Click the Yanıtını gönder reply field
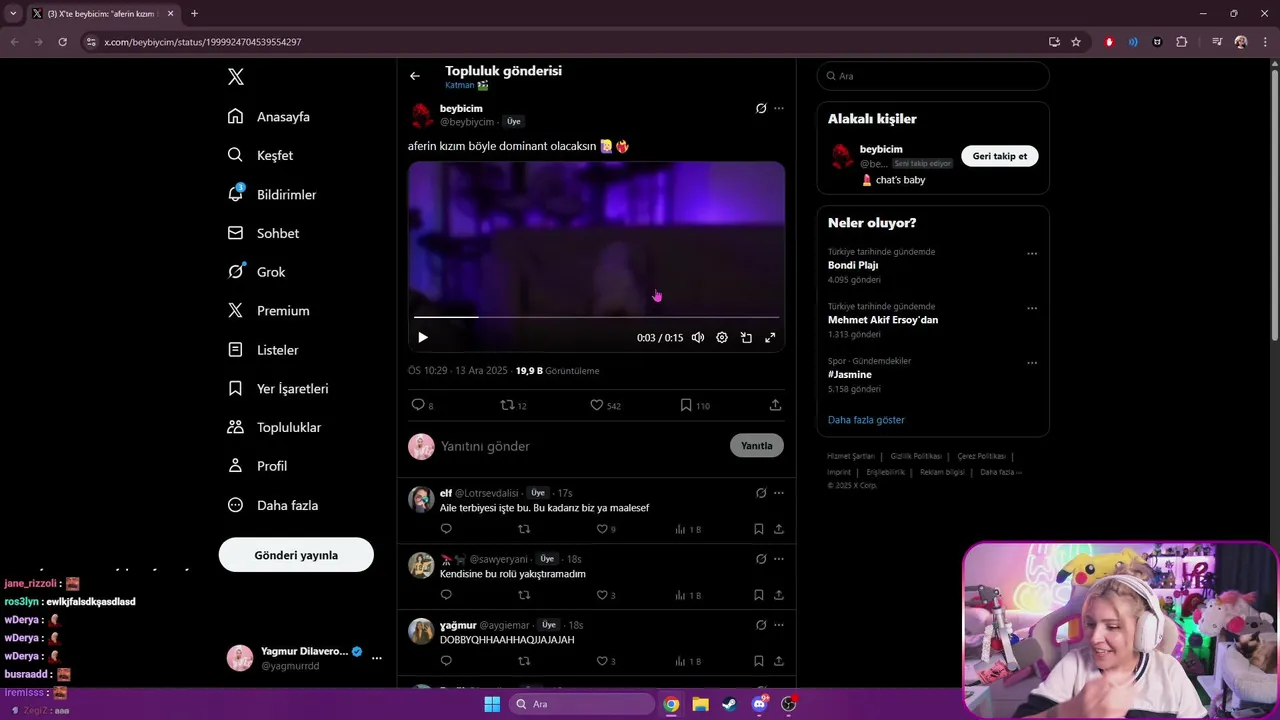The width and height of the screenshot is (1280, 720). 580,446
